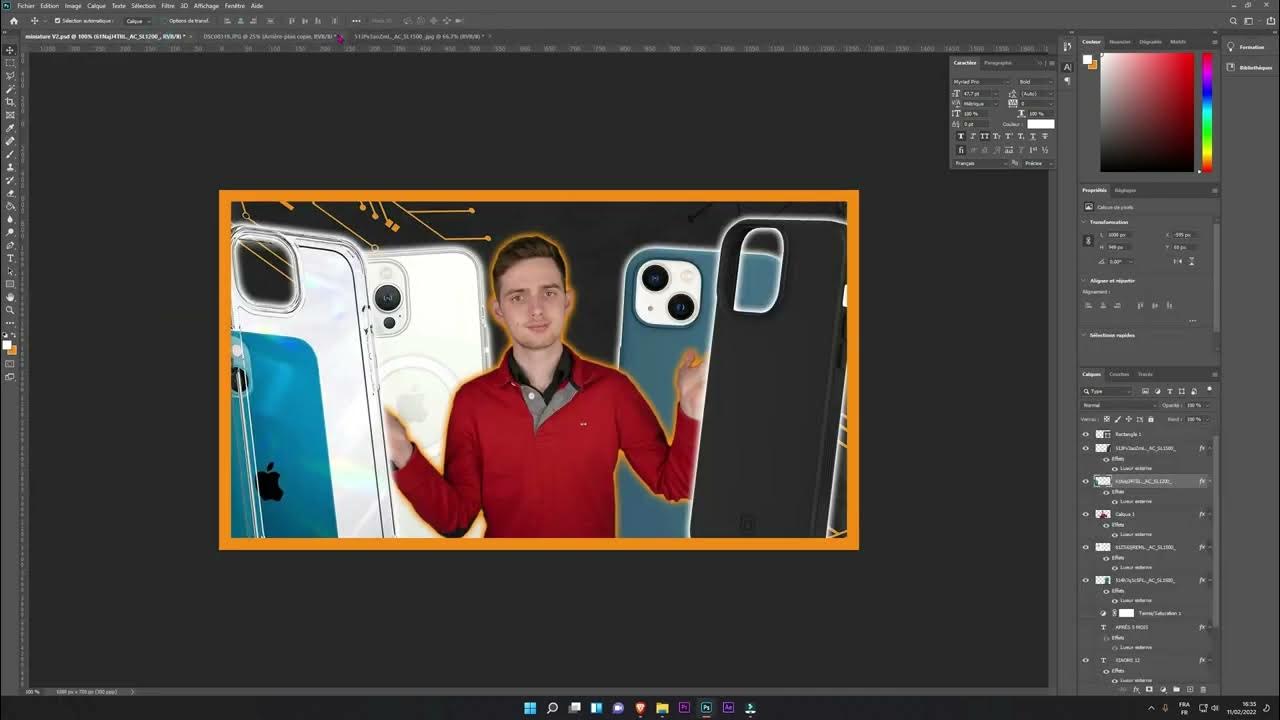Viewport: 1280px width, 720px height.
Task: Add a layer style fx at panel bottom
Action: tap(1135, 689)
